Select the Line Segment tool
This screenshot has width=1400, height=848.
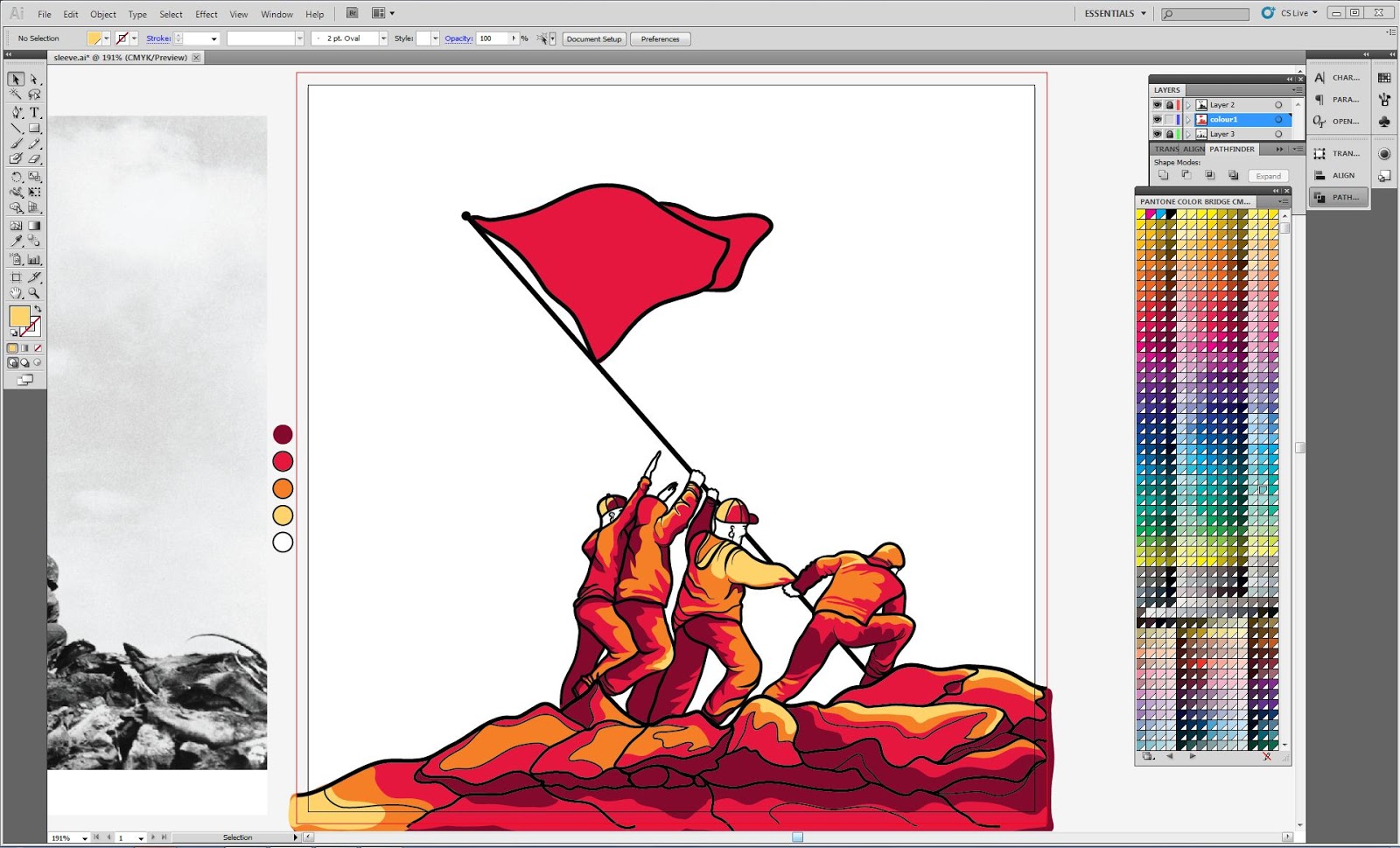coord(16,128)
